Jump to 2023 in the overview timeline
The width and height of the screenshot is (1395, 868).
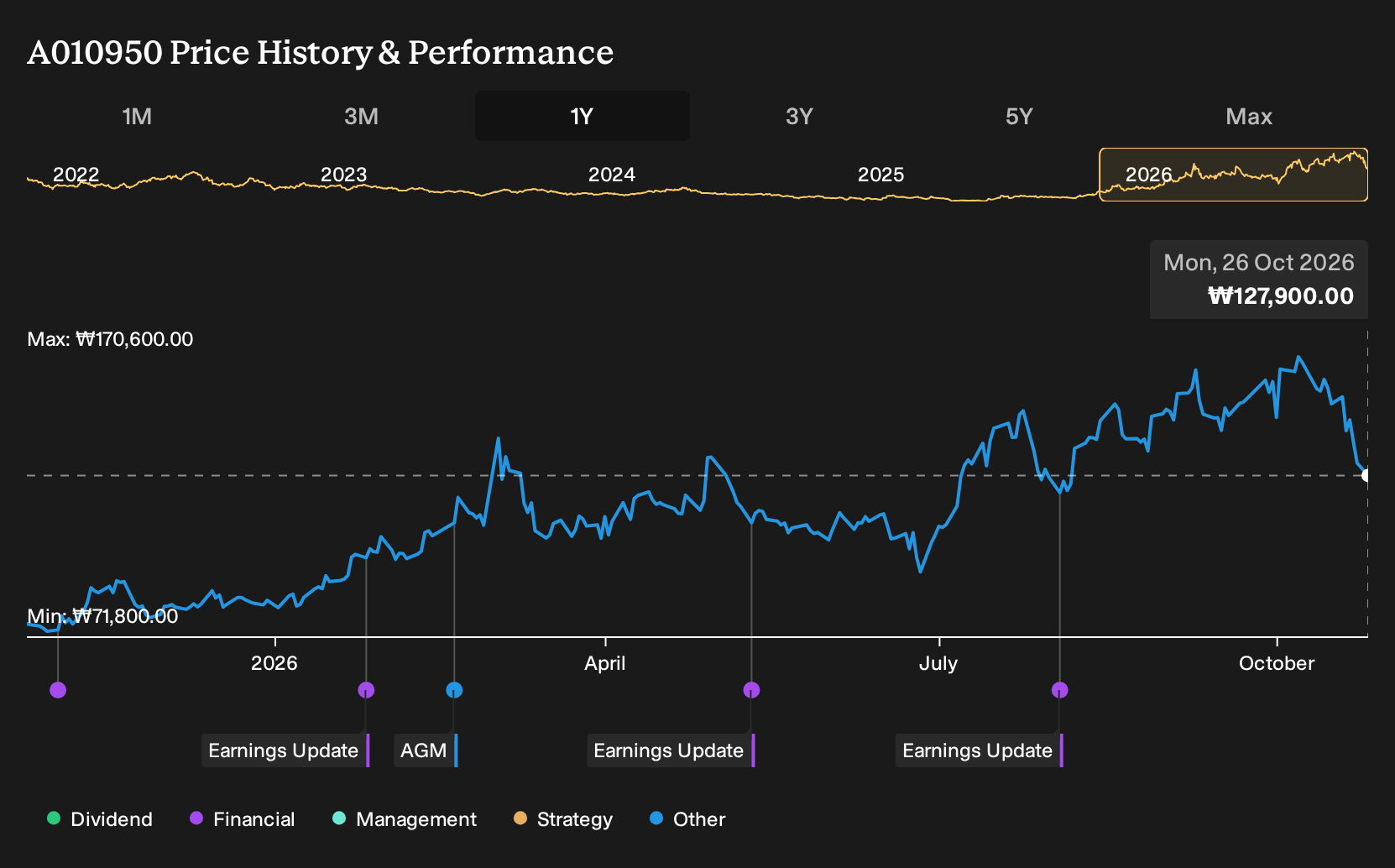(x=343, y=175)
